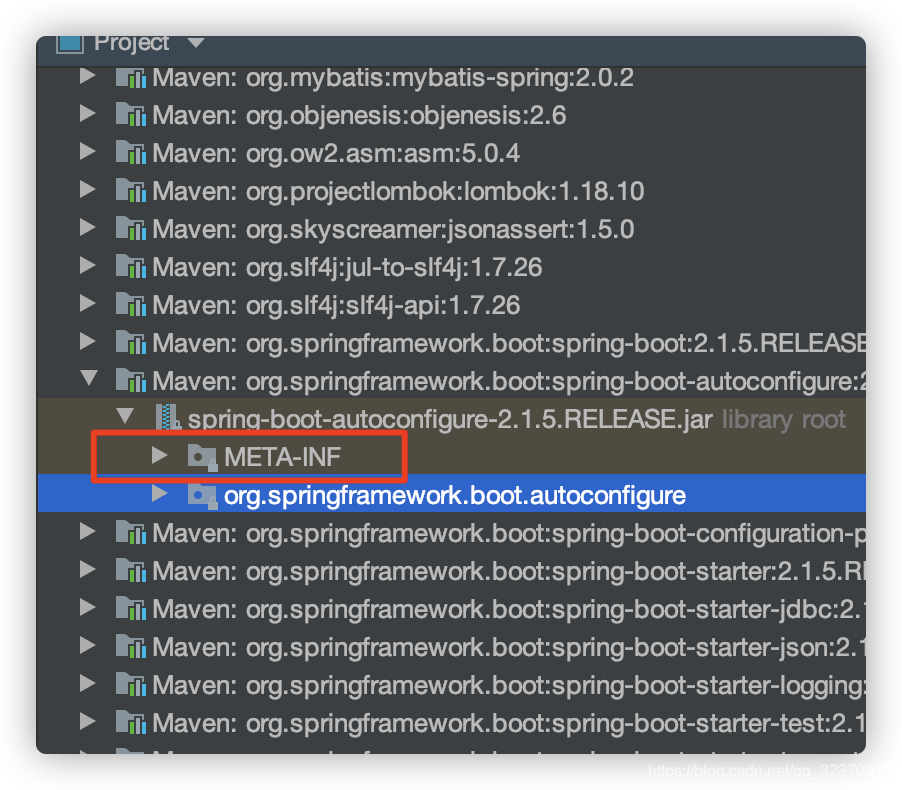The height and width of the screenshot is (790, 902).
Task: Click library icon of spring-boot-configuration-processor
Action: coord(131,533)
